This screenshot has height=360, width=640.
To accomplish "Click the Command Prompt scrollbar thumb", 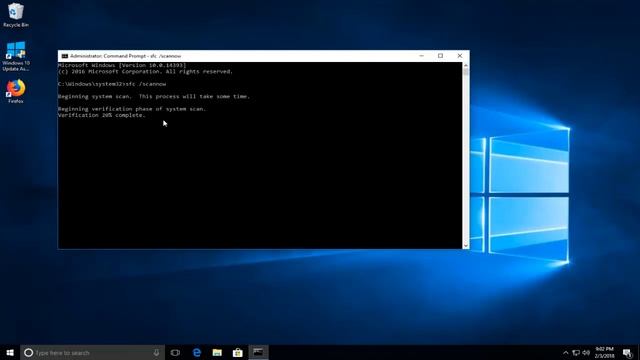I will click(466, 72).
